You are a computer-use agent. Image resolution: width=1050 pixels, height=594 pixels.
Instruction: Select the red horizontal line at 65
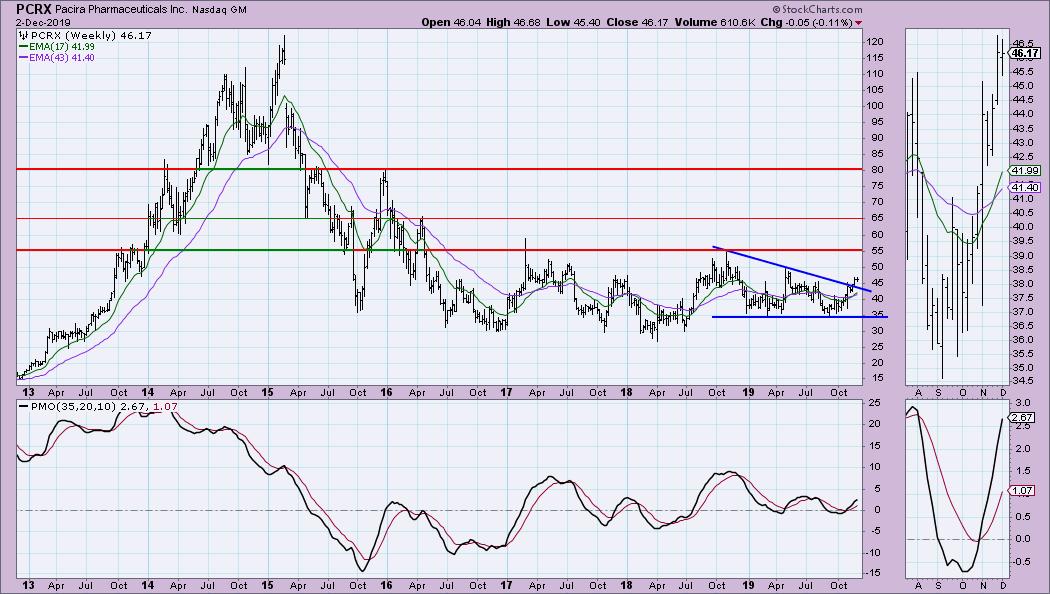439,218
